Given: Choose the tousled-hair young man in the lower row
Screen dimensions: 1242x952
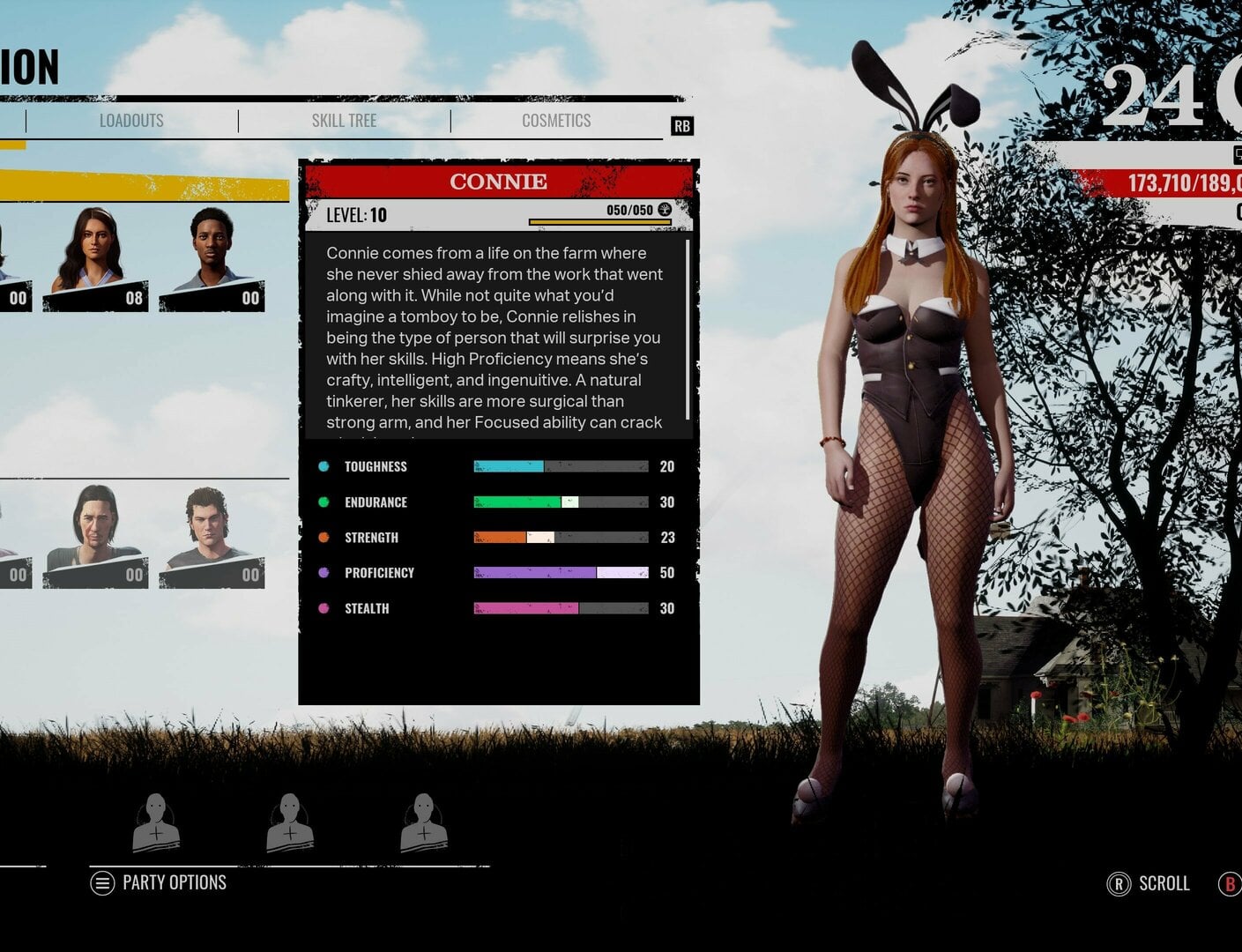Looking at the screenshot, I should pos(212,536).
